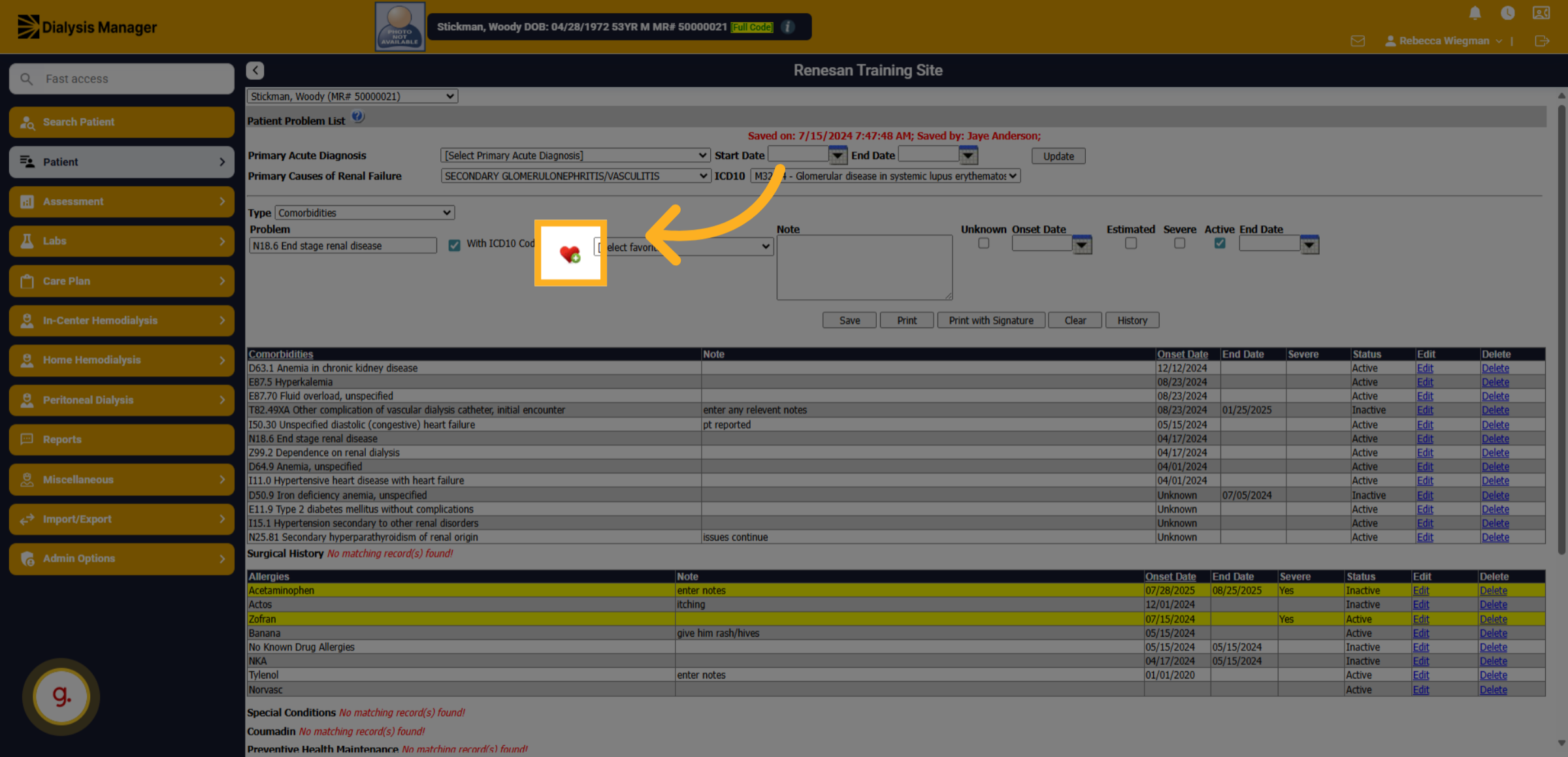Screen dimensions: 1568x757
Task: Open the Rebecca Wiegman user menu
Action: pyautogui.click(x=1444, y=40)
